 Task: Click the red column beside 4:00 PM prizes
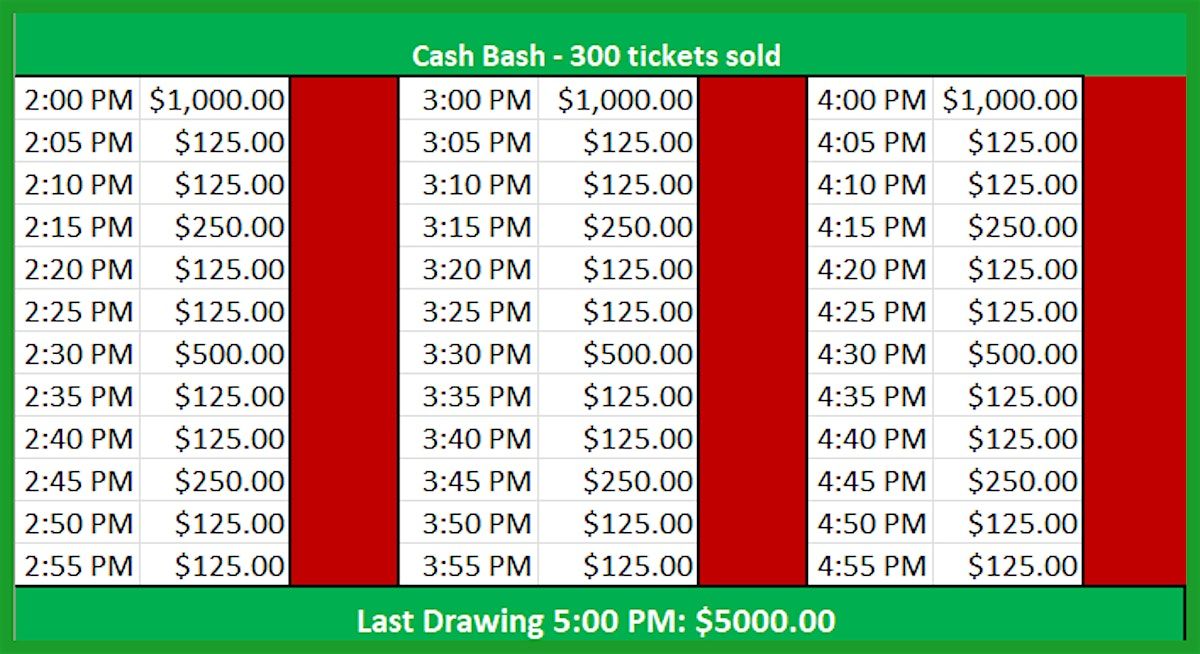point(1135,331)
